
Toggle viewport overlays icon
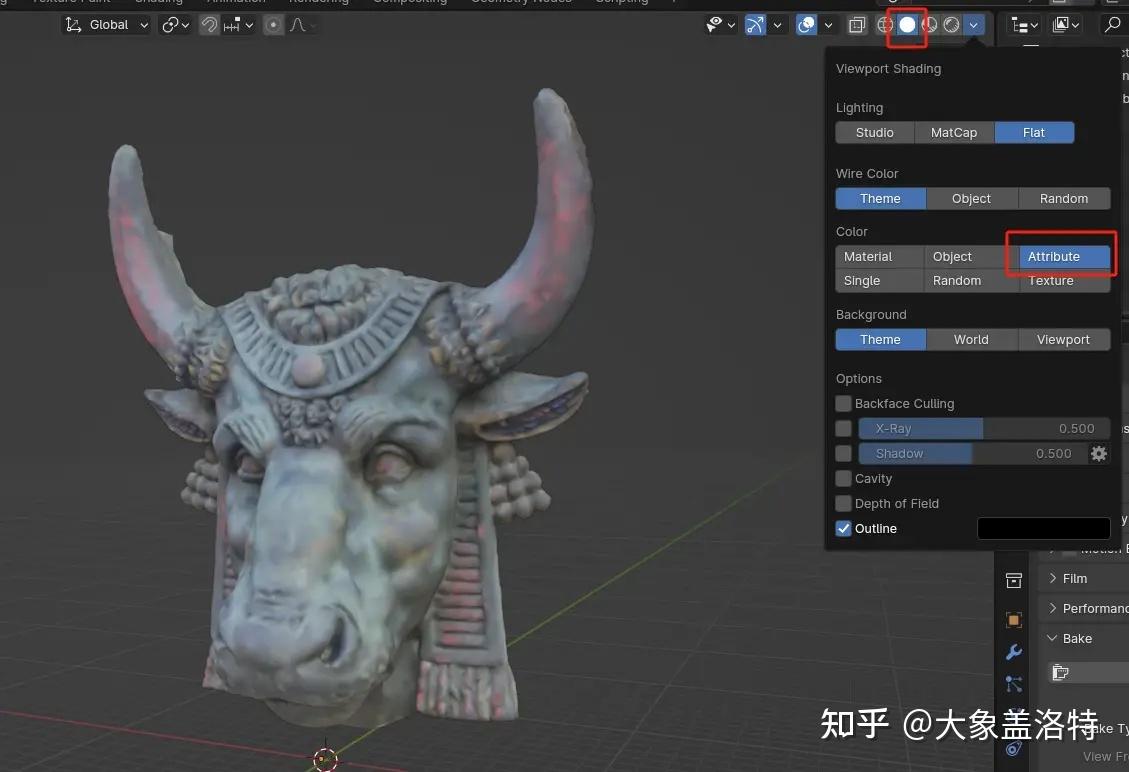click(x=806, y=25)
